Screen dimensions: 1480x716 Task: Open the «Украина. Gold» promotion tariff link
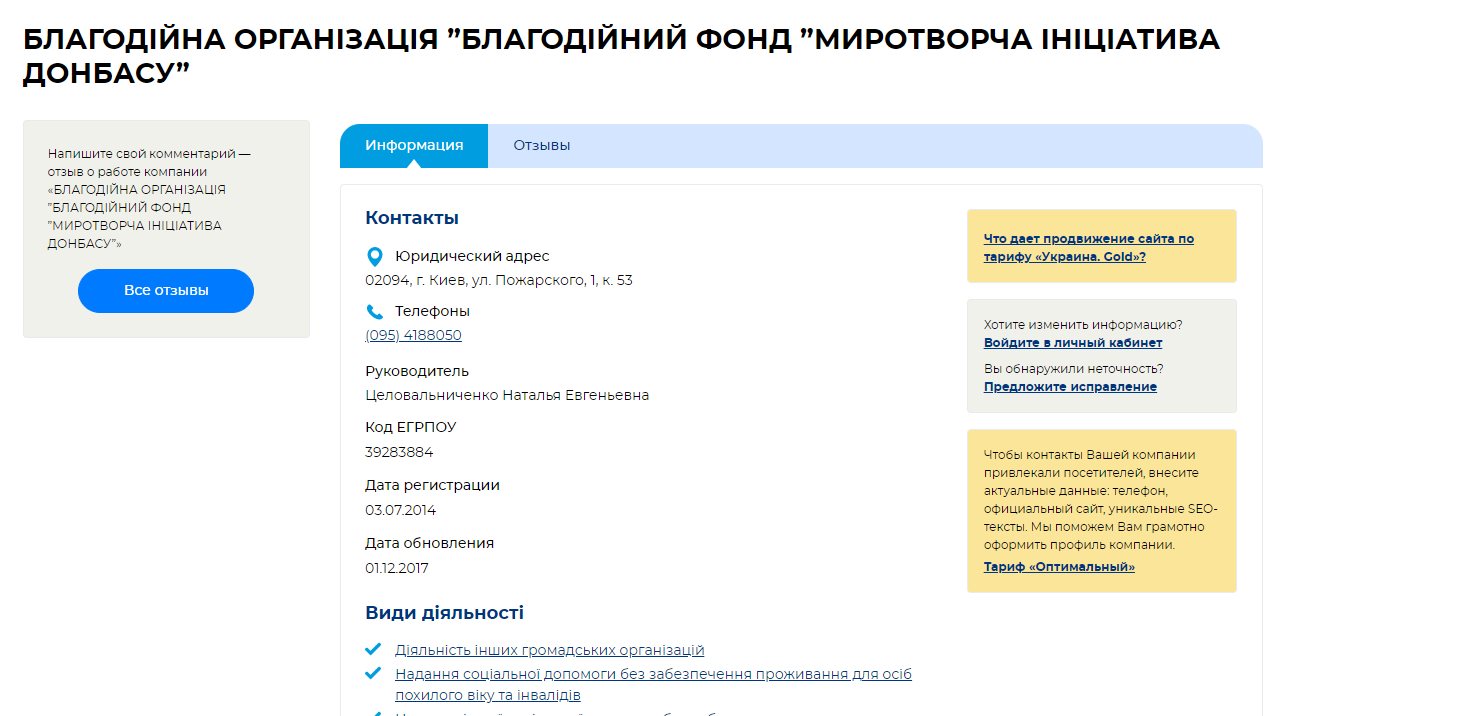tap(1088, 247)
